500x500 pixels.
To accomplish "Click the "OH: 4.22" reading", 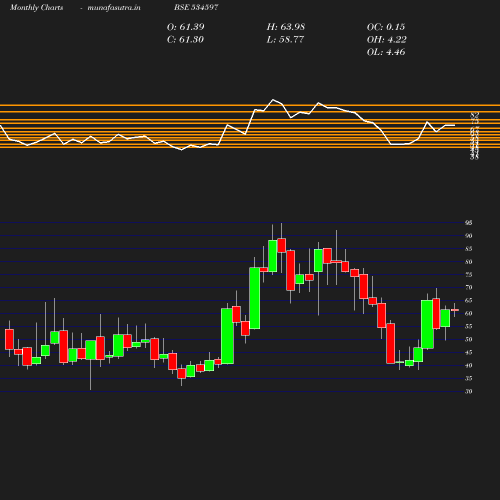I will pos(386,40).
